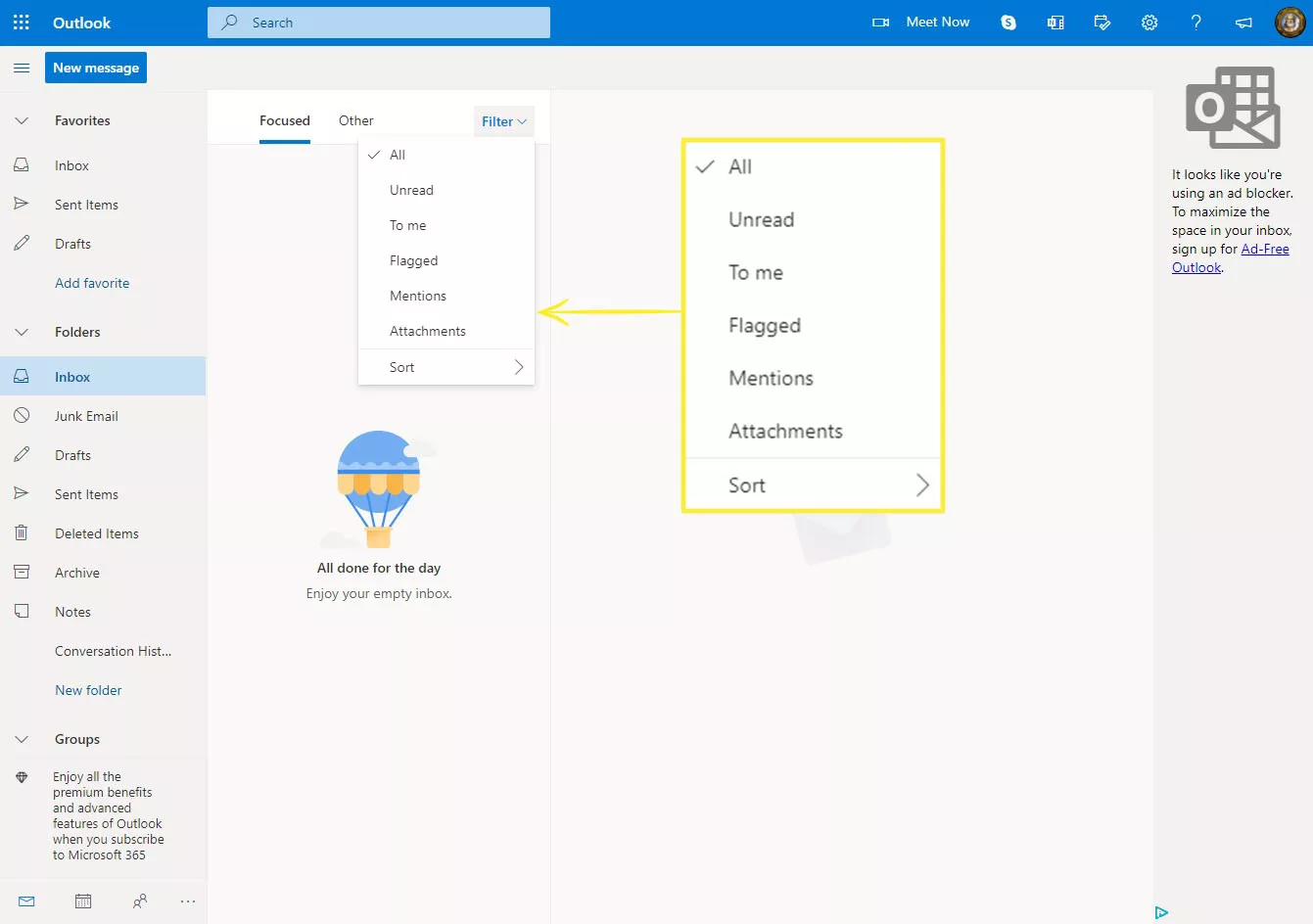1313x924 pixels.
Task: Select the Unread filter option
Action: [411, 189]
